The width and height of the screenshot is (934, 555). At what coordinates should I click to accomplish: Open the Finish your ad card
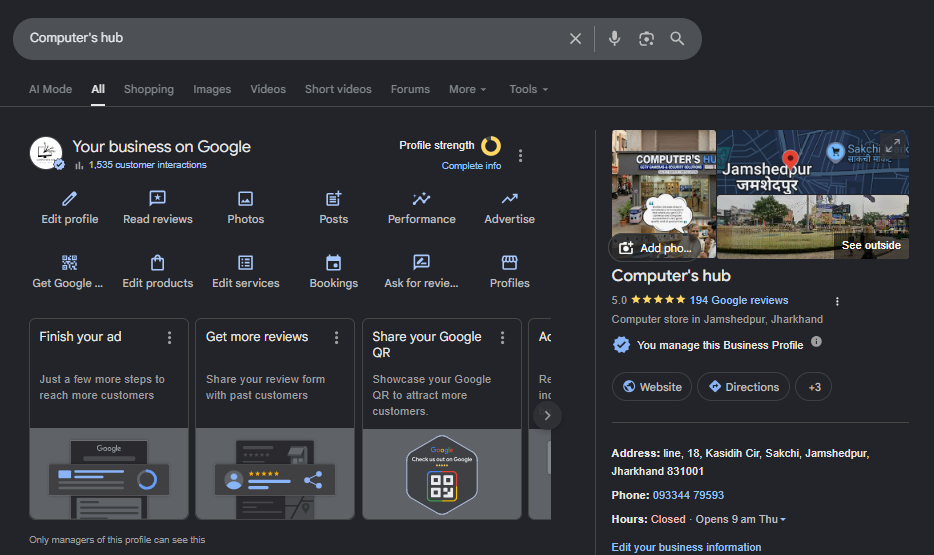click(109, 419)
